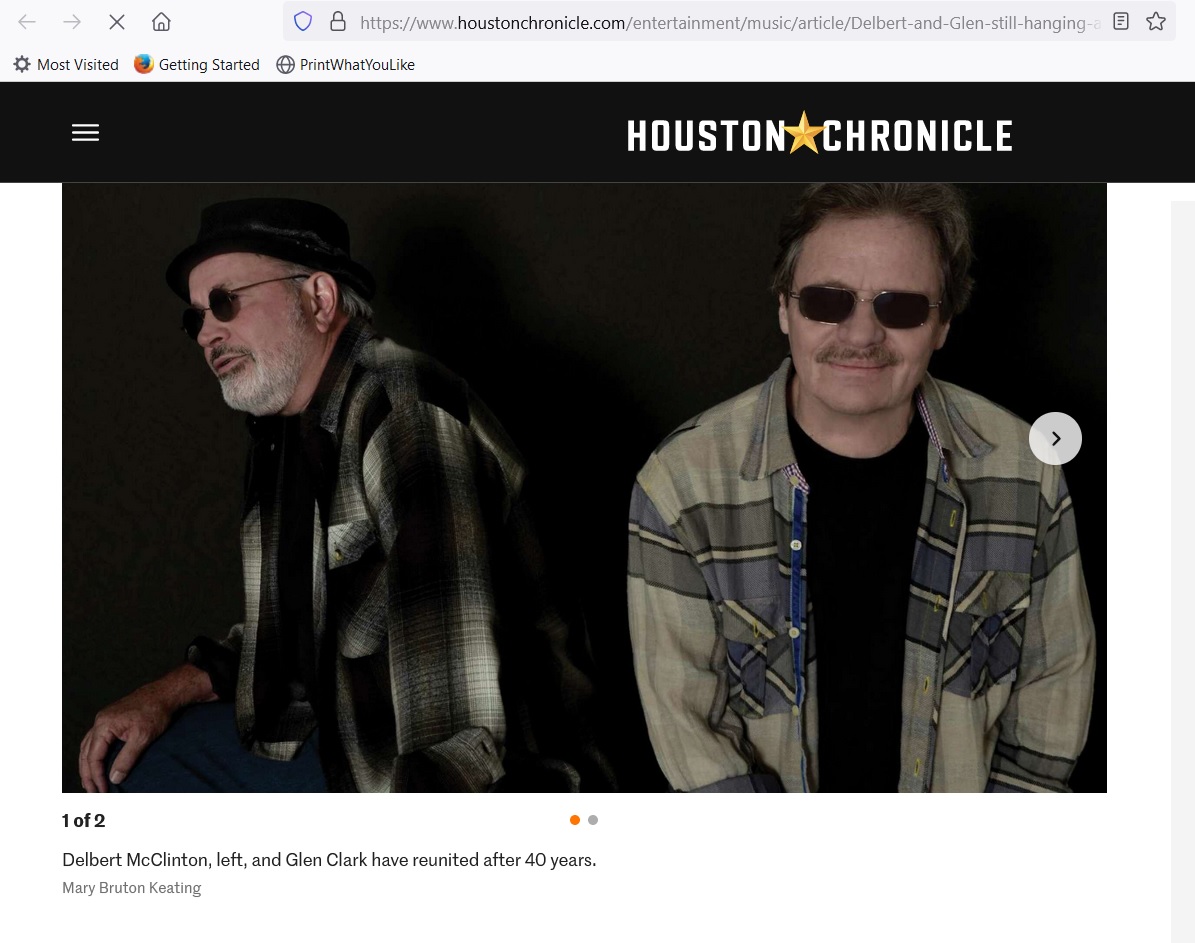Screen dimensions: 1195x943
Task: Toggle reader view for this article
Action: point(1121,22)
